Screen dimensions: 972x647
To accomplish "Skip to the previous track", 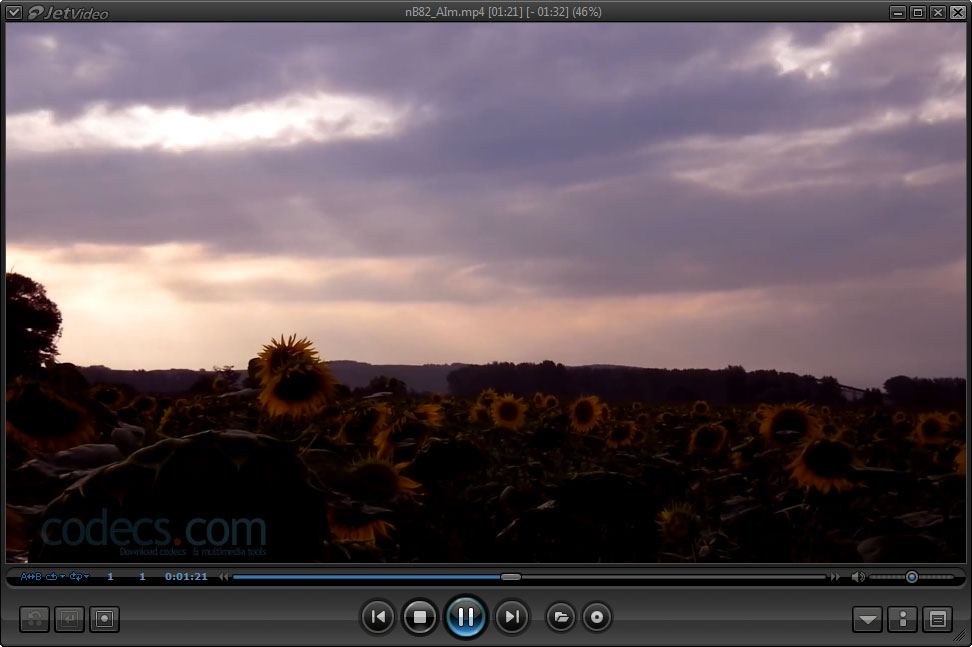I will 378,617.
